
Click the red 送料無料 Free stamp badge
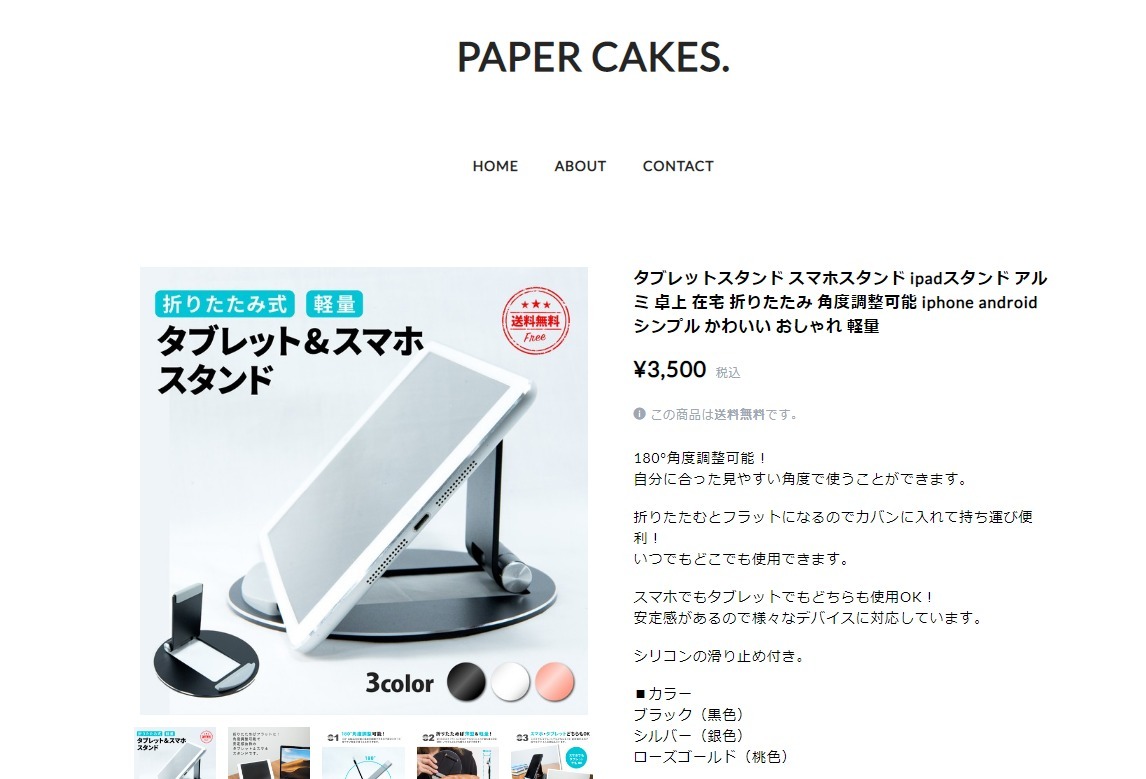click(536, 320)
